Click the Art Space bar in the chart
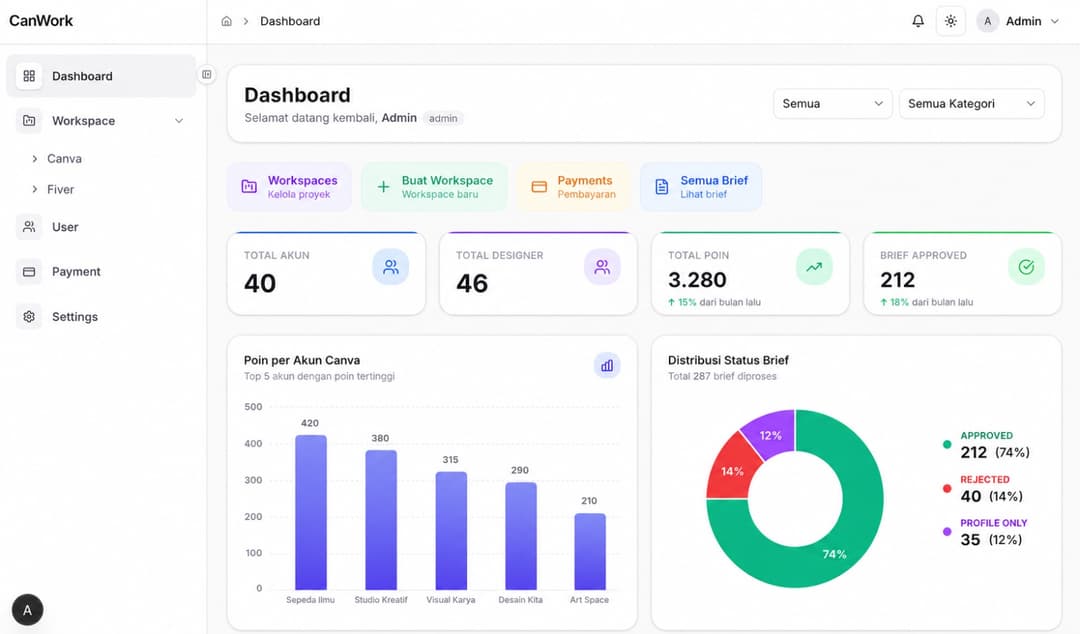The height and width of the screenshot is (634, 1080). tap(590, 551)
